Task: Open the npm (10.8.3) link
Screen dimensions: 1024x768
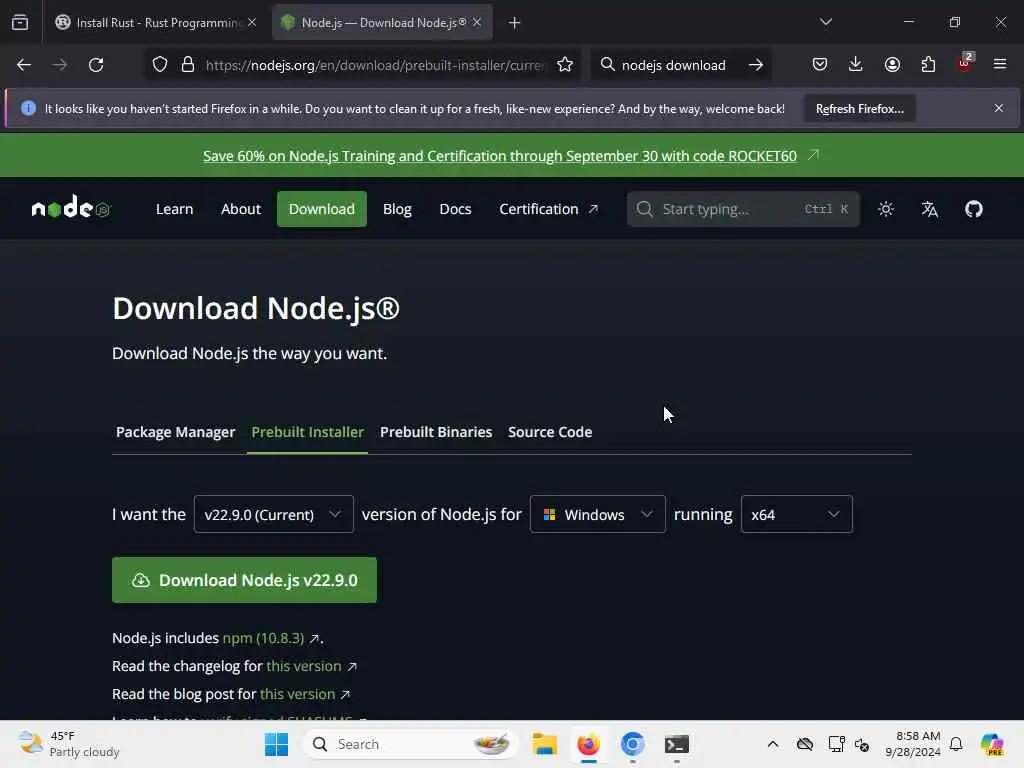Action: click(263, 638)
